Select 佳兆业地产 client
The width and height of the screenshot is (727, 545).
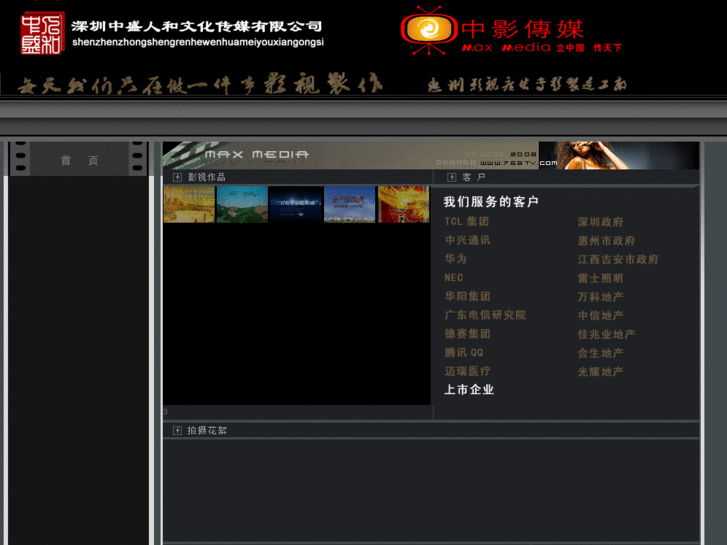pyautogui.click(x=606, y=334)
